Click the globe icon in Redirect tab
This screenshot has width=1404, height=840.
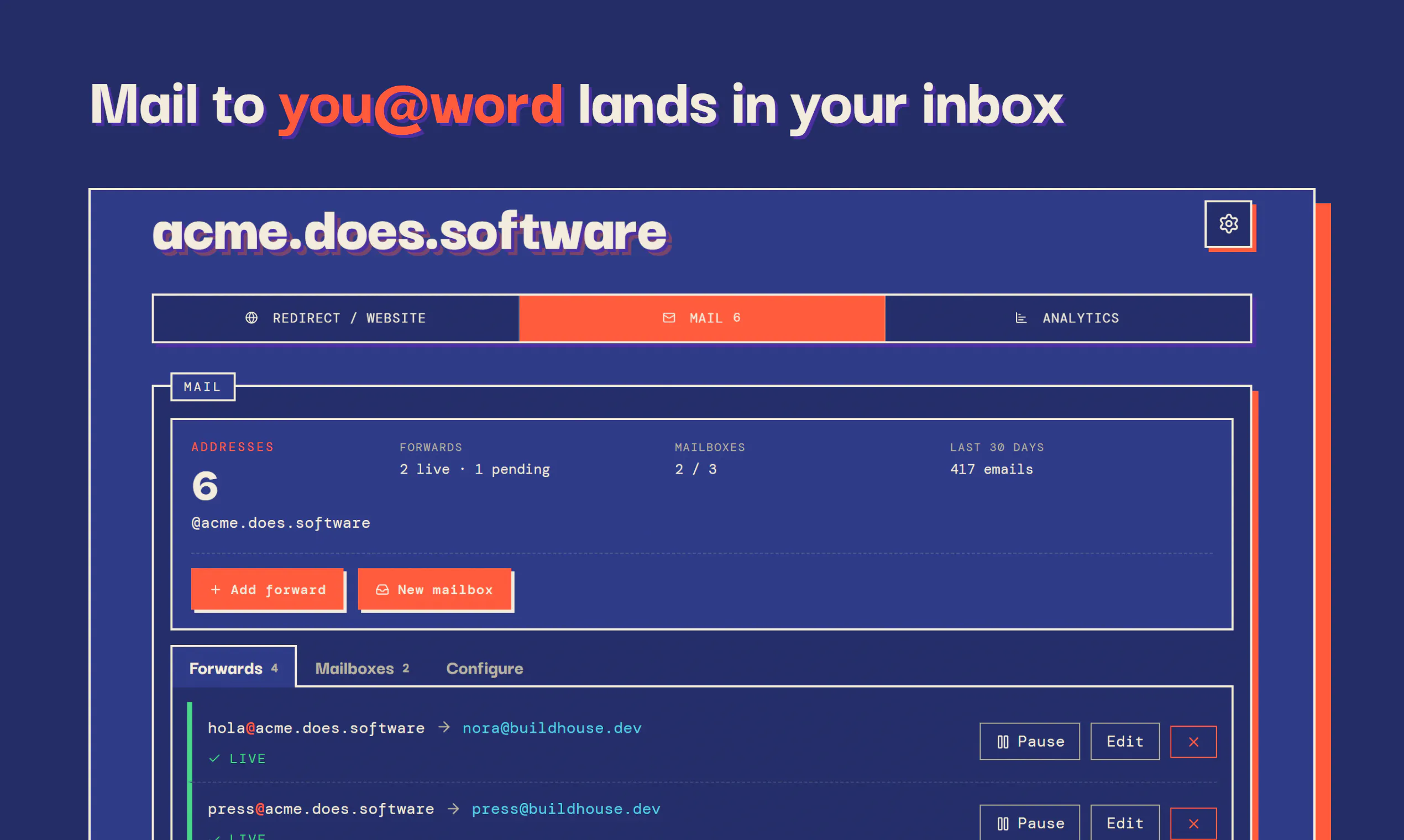coord(252,318)
